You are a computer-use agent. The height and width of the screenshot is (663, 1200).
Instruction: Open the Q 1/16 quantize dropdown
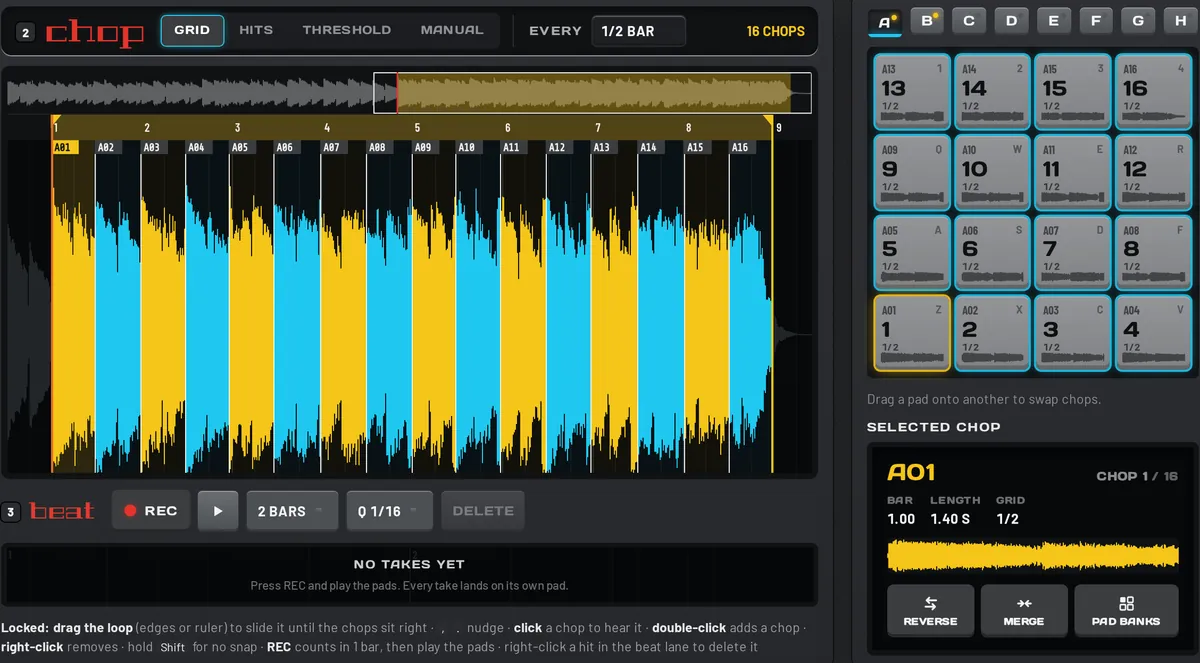click(389, 511)
